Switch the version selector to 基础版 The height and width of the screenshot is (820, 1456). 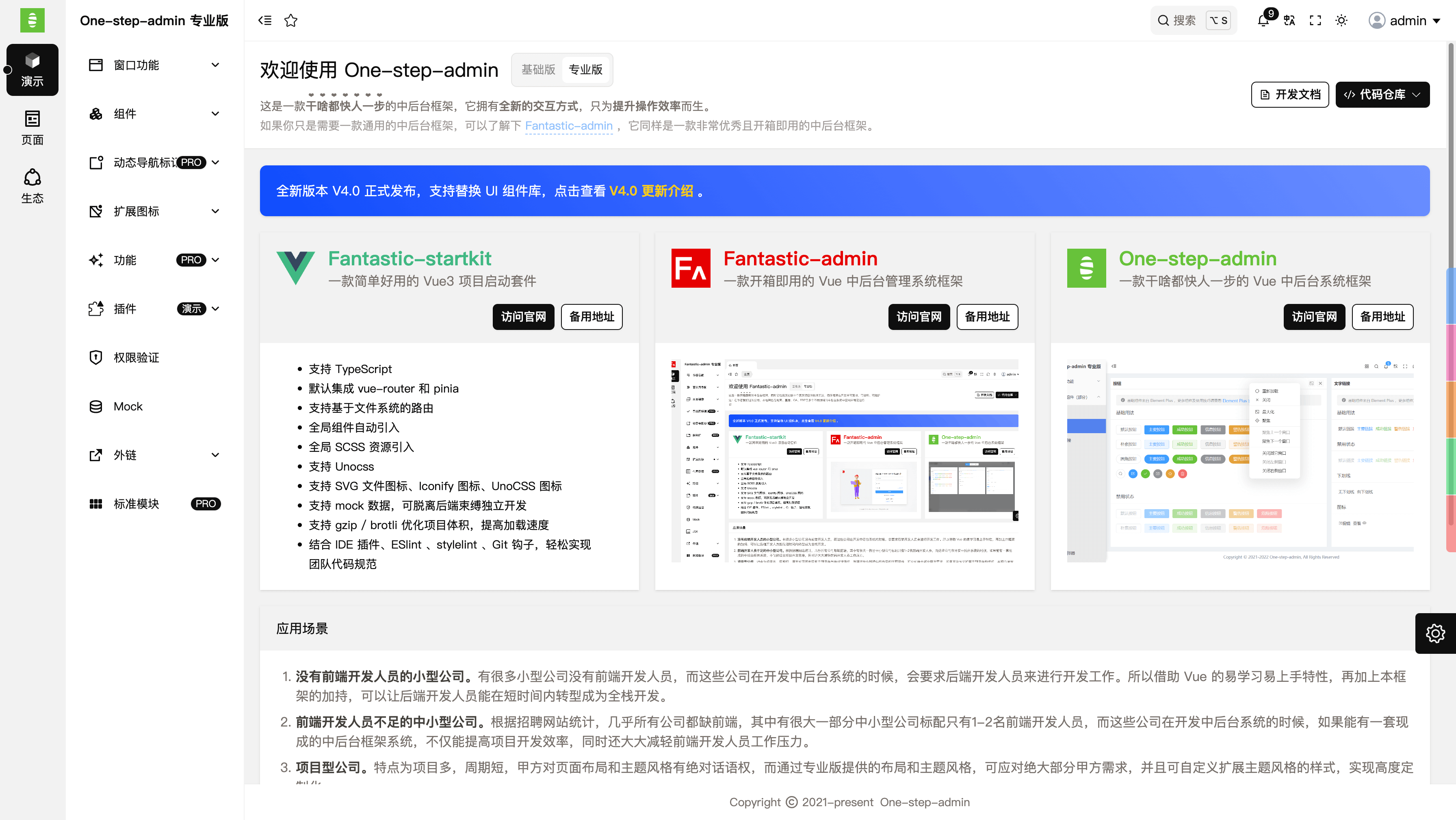coord(537,69)
